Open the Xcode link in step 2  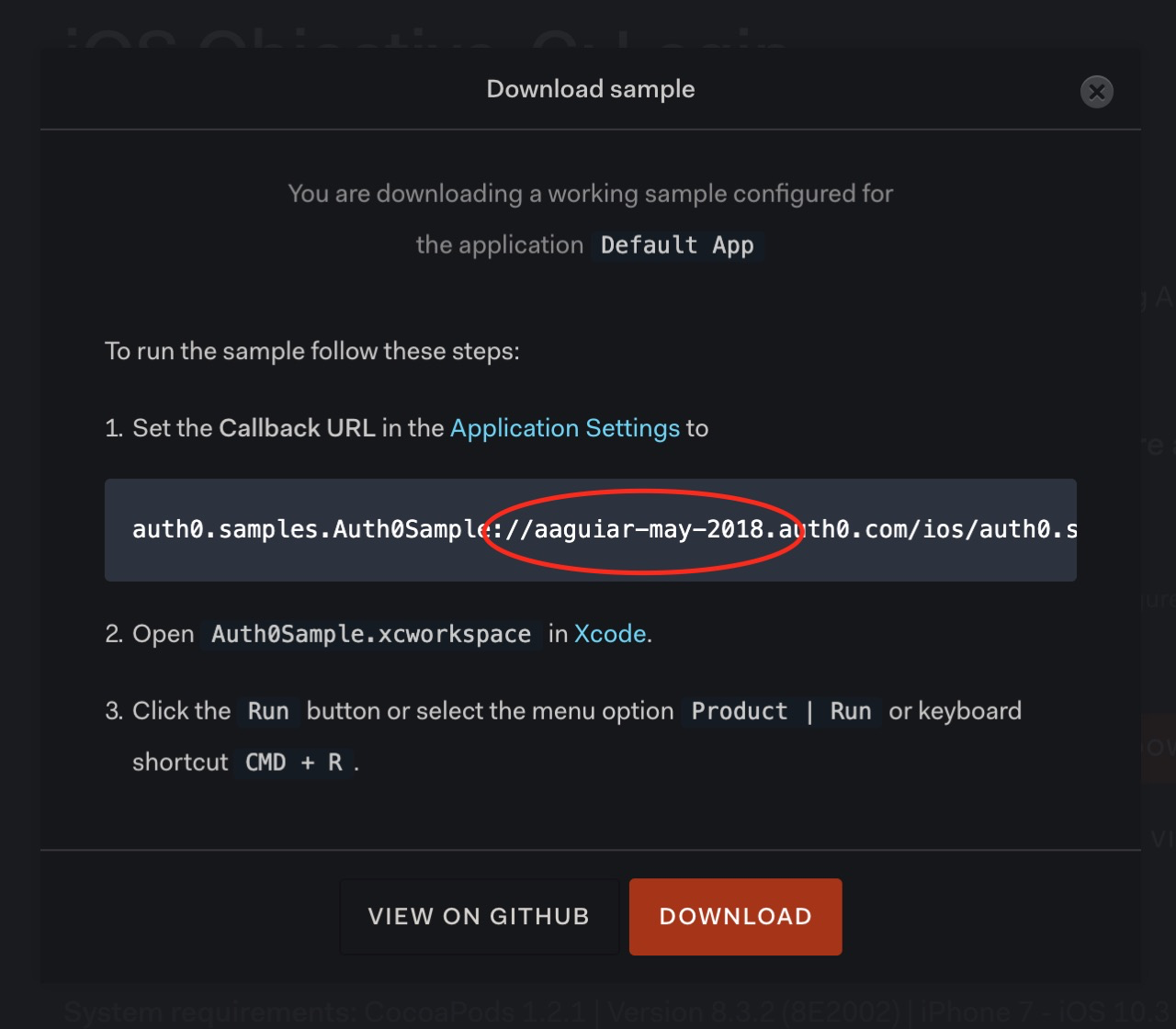(x=609, y=634)
